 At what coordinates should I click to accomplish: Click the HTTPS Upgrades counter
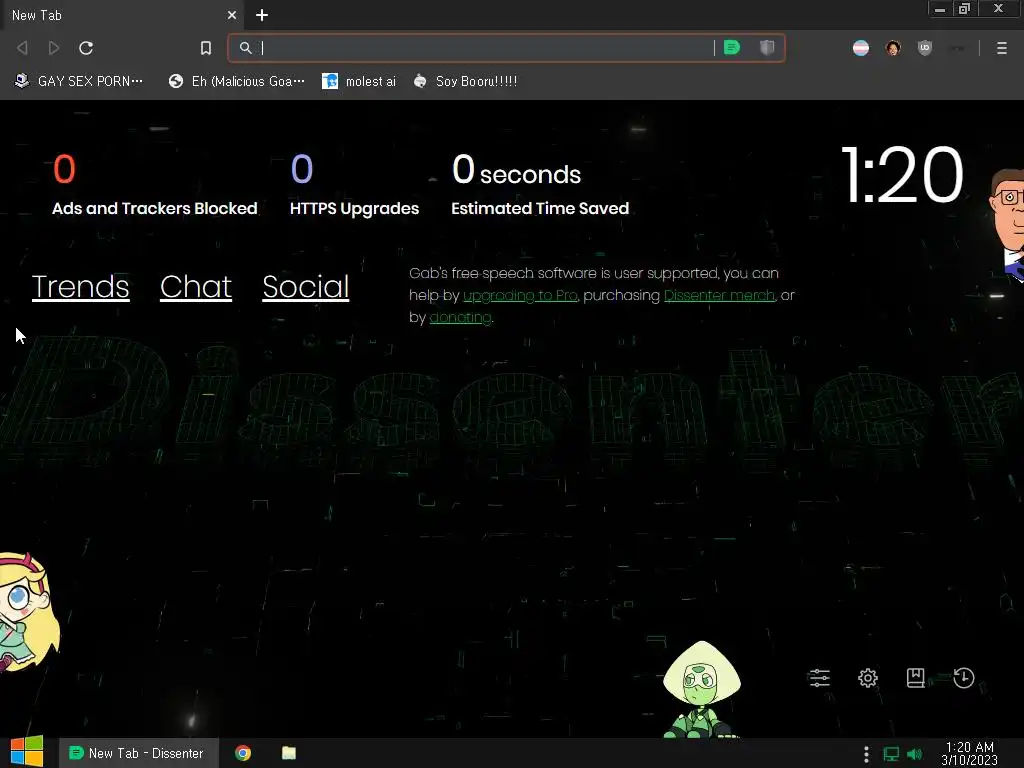355,185
